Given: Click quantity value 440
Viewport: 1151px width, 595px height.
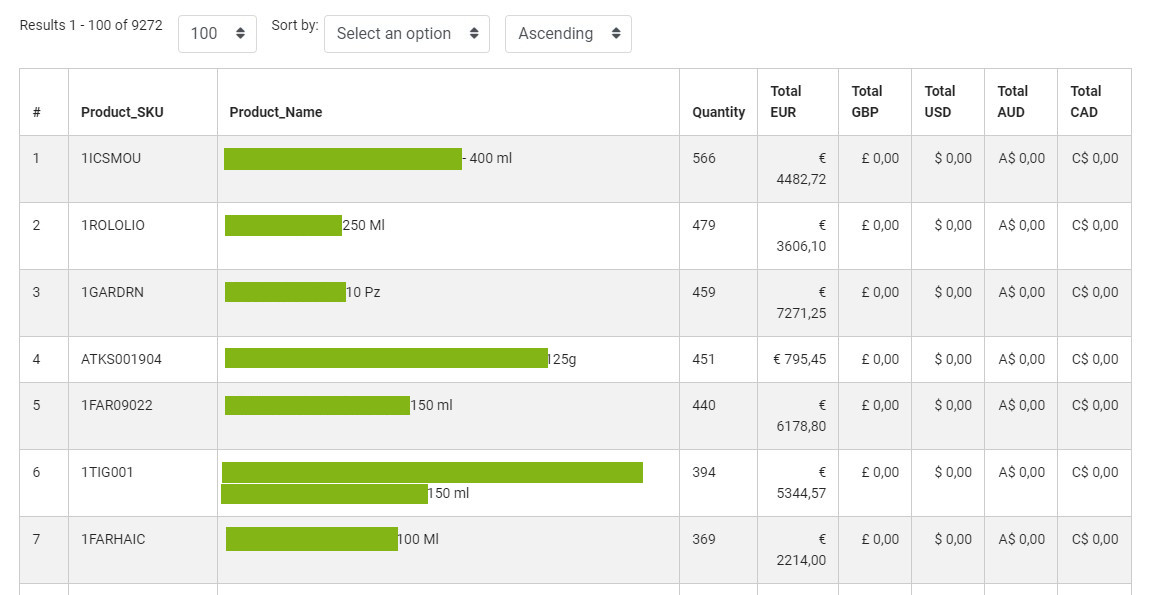Looking at the screenshot, I should point(704,405).
